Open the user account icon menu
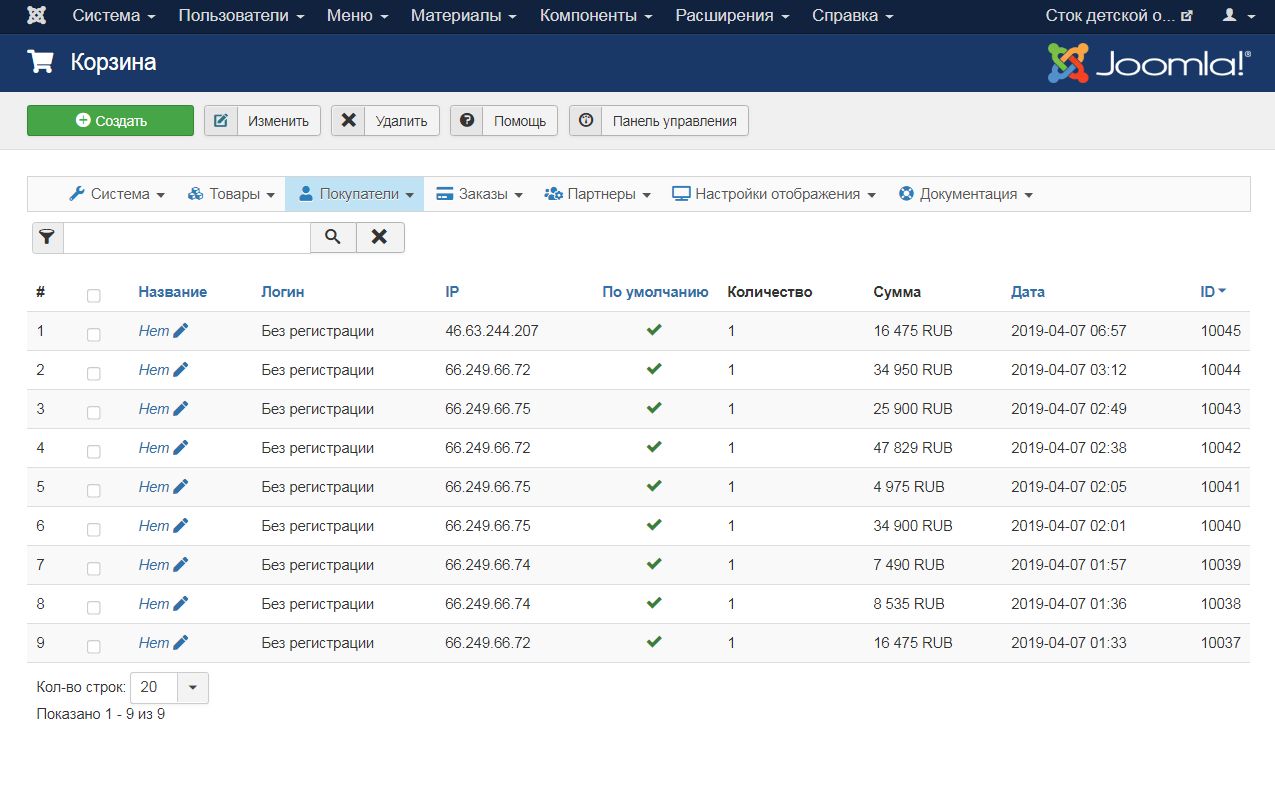The image size is (1275, 803). [1236, 16]
